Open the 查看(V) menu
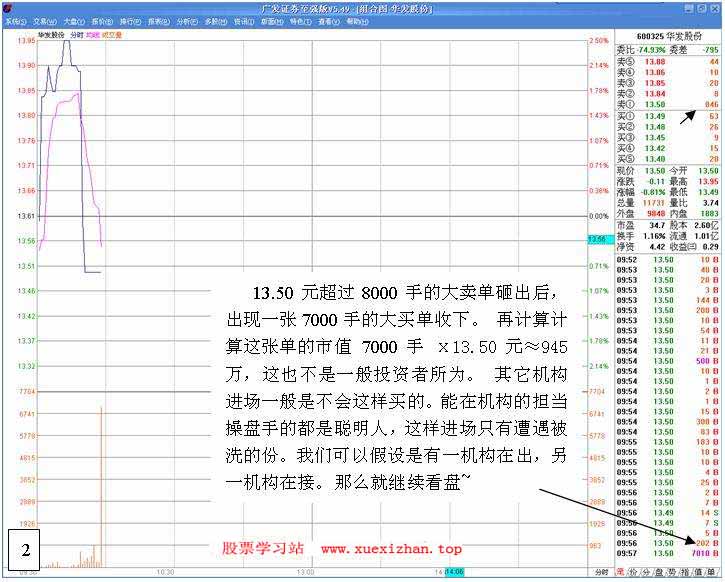 329,21
